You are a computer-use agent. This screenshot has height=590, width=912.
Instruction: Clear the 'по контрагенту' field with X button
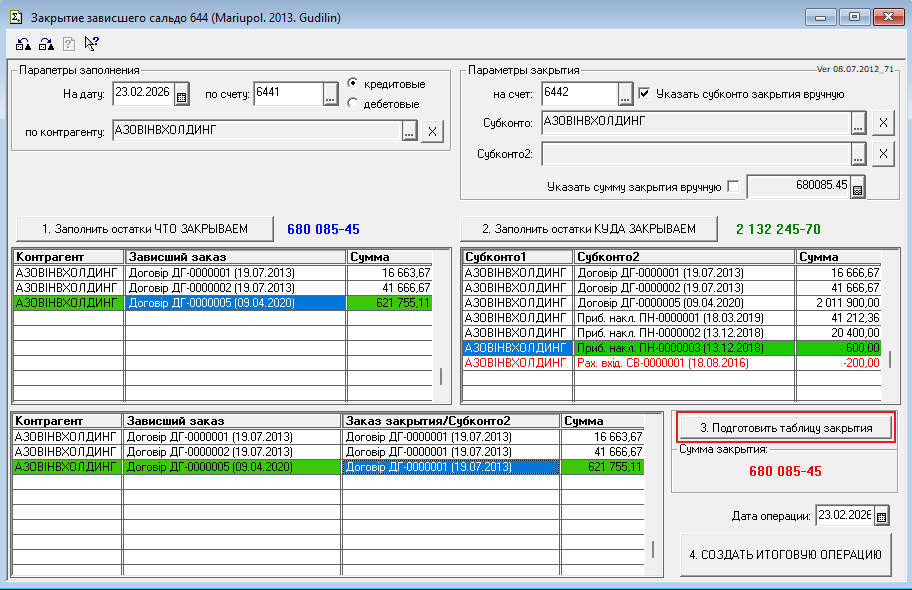point(432,131)
